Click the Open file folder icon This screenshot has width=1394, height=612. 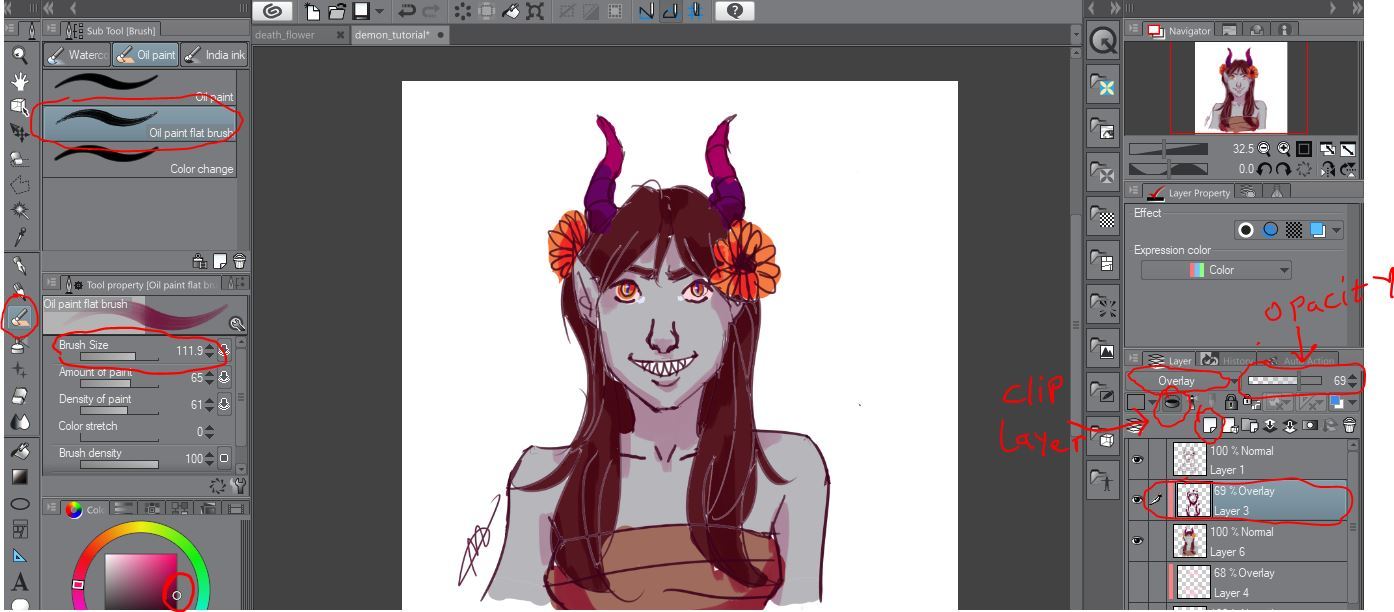[336, 12]
